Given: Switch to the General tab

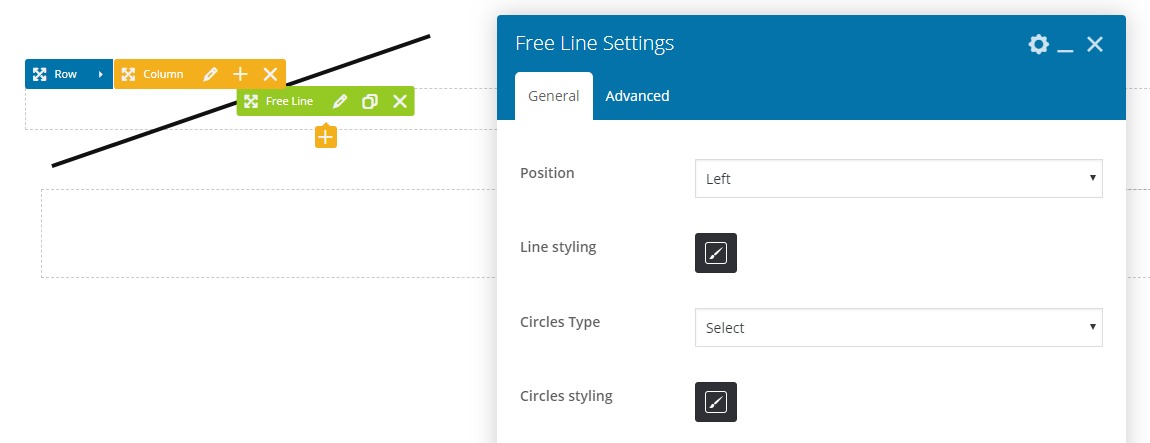Looking at the screenshot, I should [553, 96].
